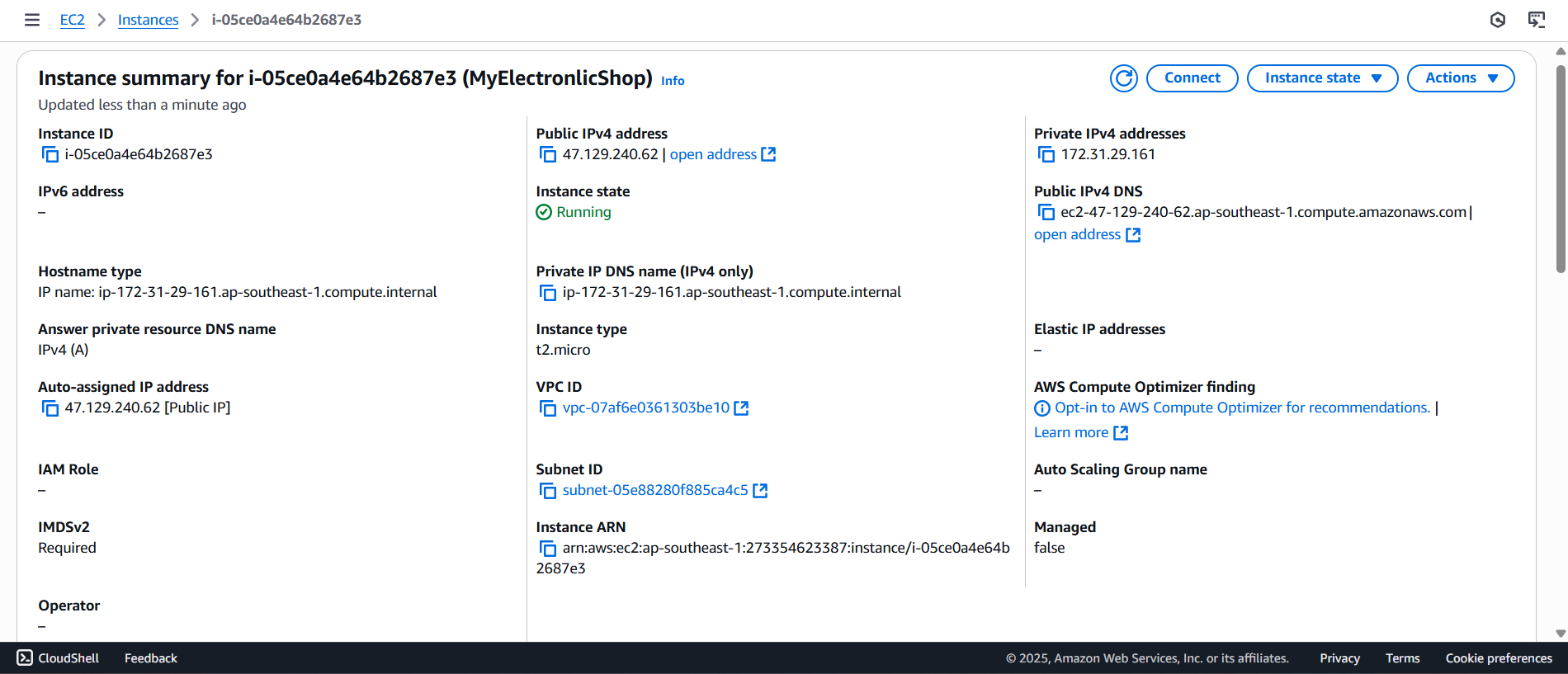Copy the auto-assigned IP address
Screen dimensions: 1568x674
50,408
